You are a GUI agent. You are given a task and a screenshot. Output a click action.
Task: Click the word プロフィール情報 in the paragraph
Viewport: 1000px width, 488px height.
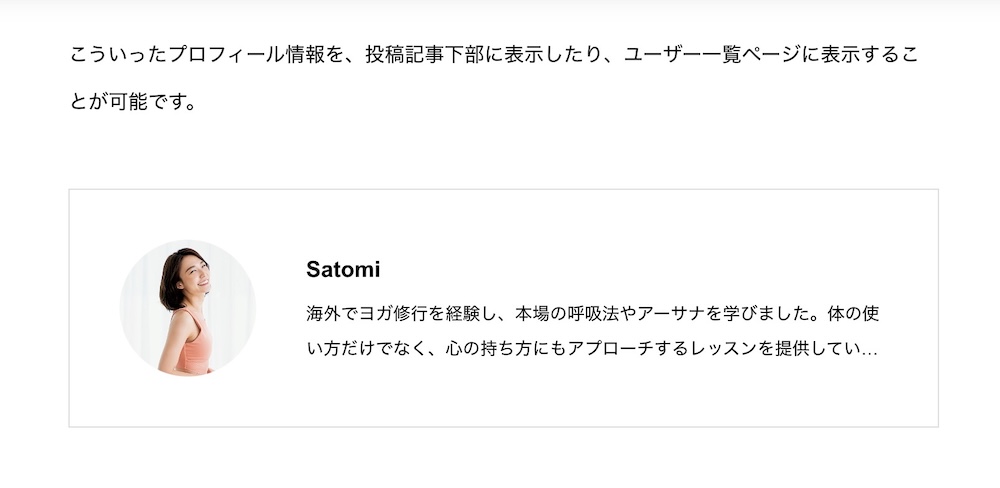point(247,55)
